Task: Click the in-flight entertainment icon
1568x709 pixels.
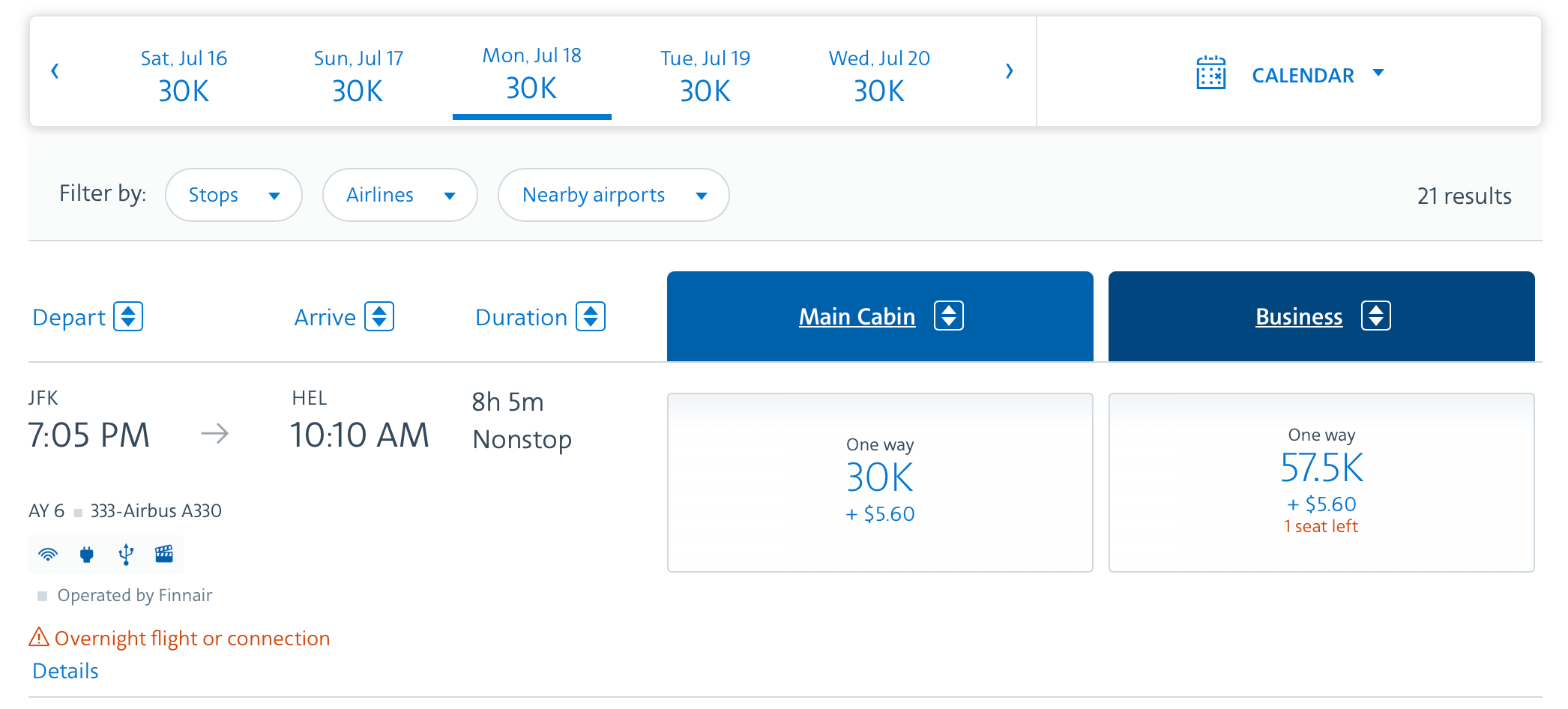Action: point(164,554)
